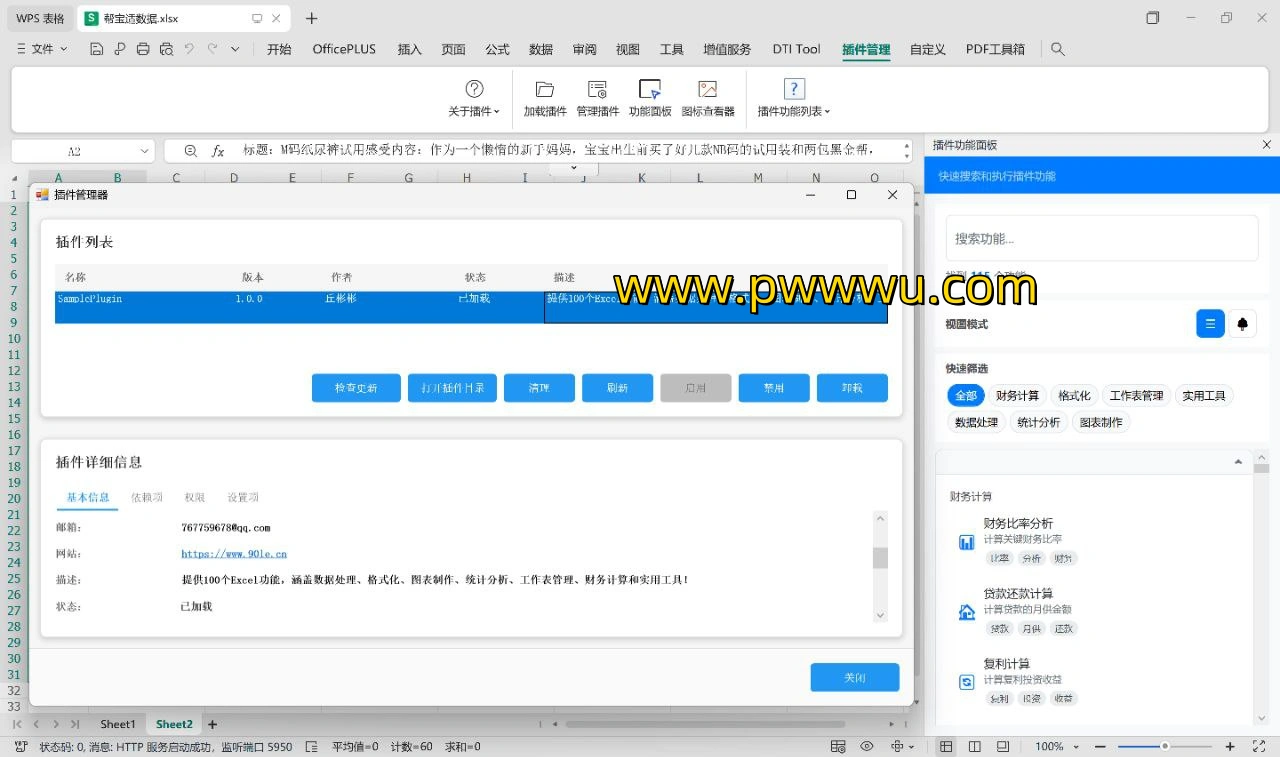Filter by 工作表管理 category
Screen dimensions: 1280x757
point(1137,395)
